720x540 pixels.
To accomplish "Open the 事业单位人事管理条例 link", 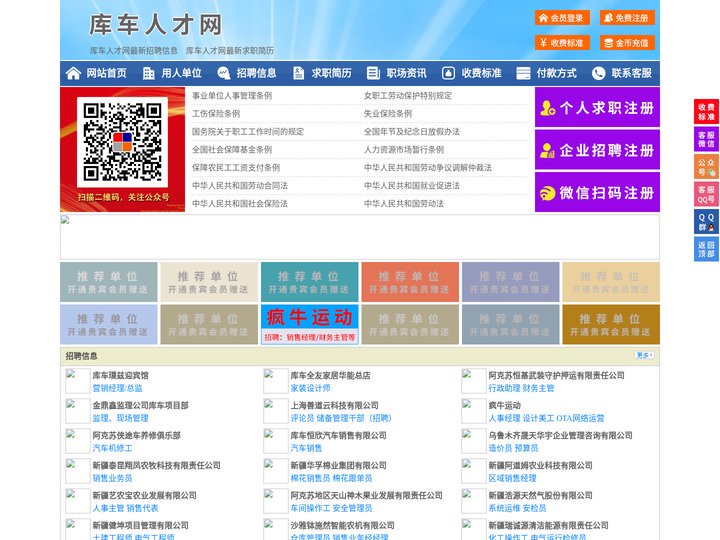I will coord(232,96).
